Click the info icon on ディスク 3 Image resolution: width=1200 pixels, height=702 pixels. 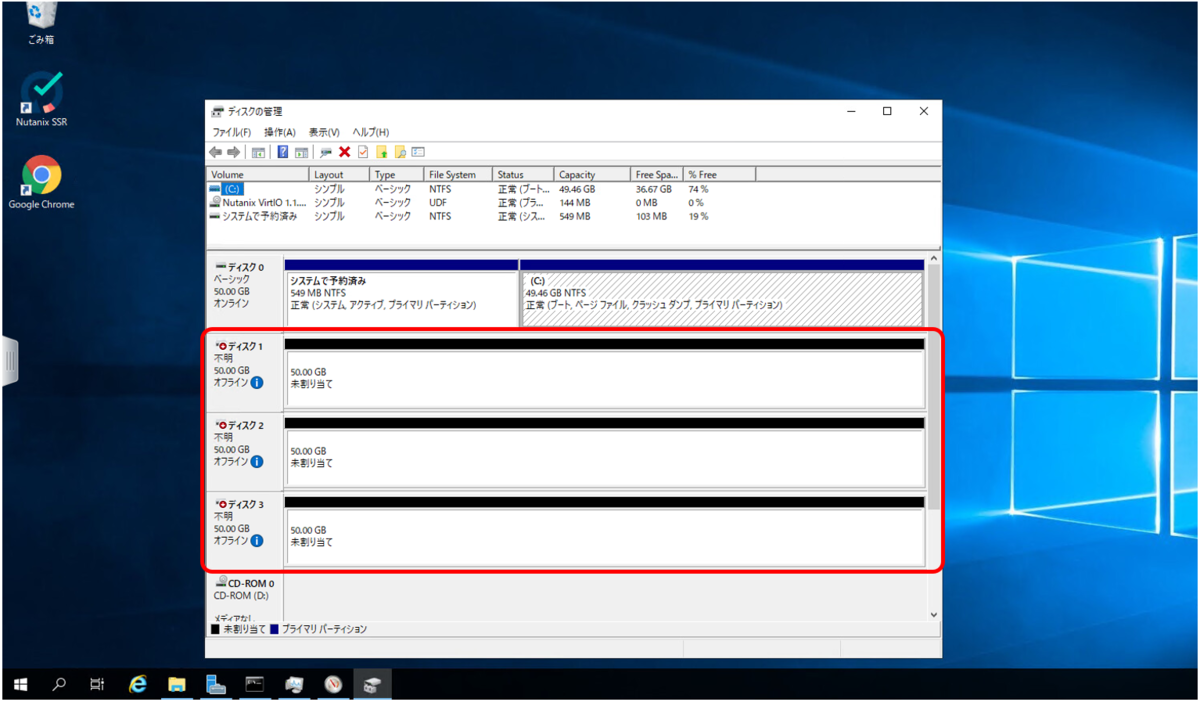click(257, 541)
